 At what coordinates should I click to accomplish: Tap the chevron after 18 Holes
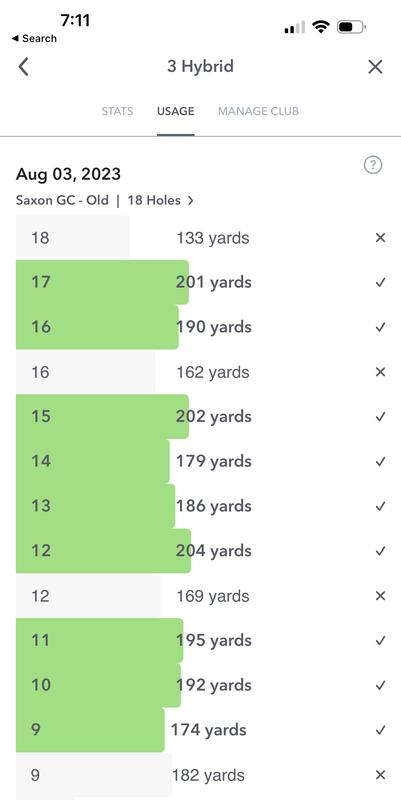[x=190, y=201]
